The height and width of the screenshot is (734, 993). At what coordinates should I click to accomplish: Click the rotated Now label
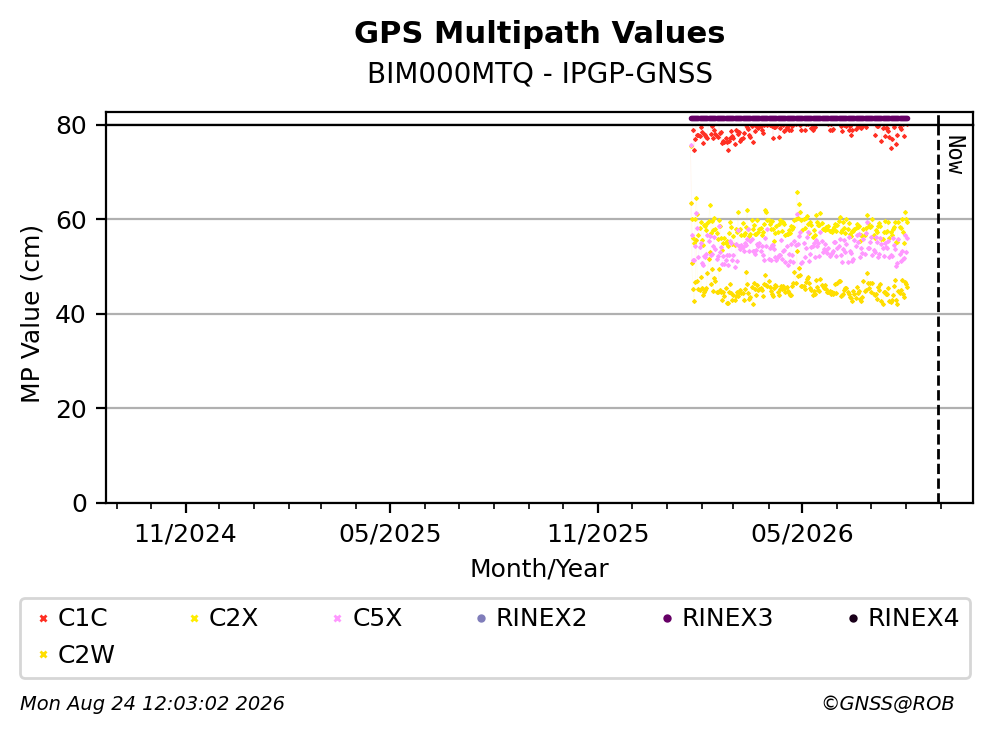[x=956, y=155]
